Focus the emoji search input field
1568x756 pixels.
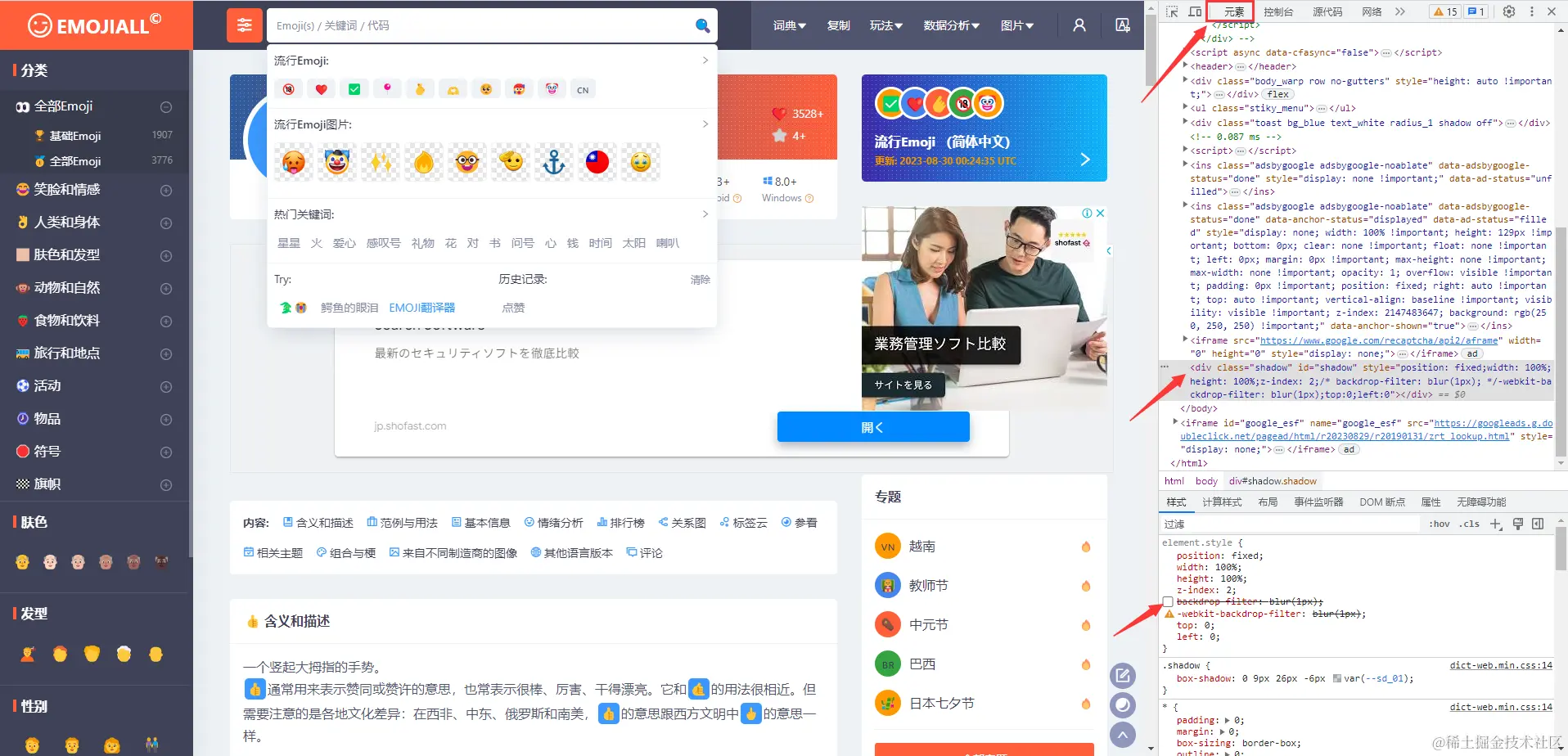click(x=481, y=25)
